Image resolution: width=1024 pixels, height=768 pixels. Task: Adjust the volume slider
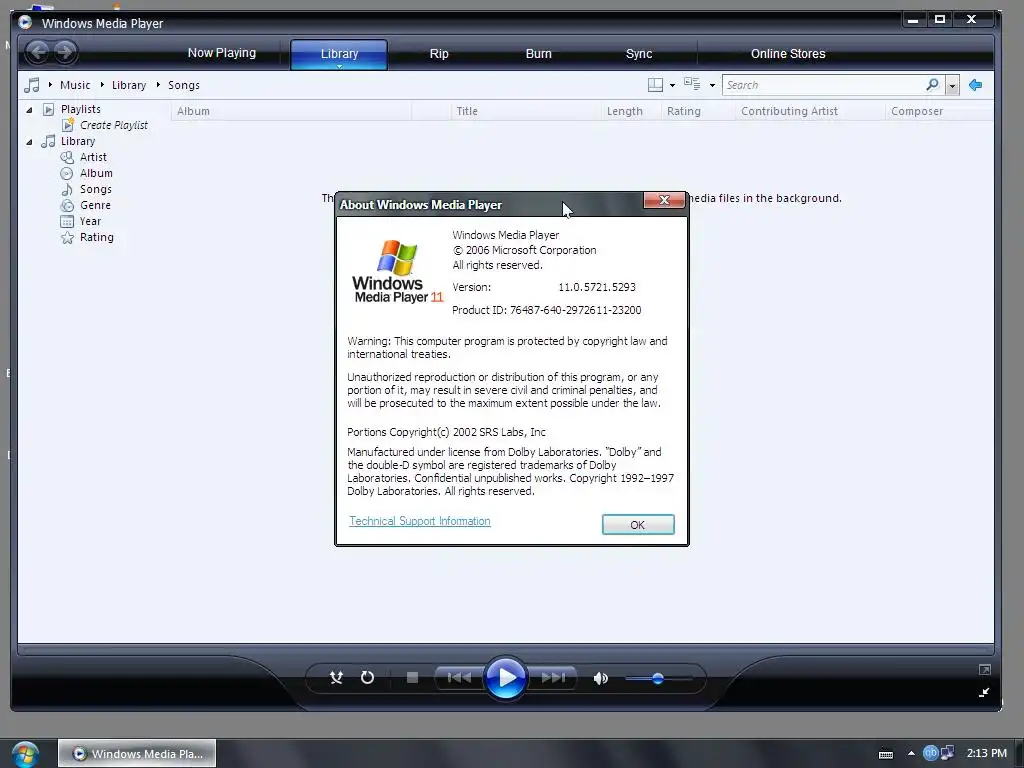click(x=658, y=679)
